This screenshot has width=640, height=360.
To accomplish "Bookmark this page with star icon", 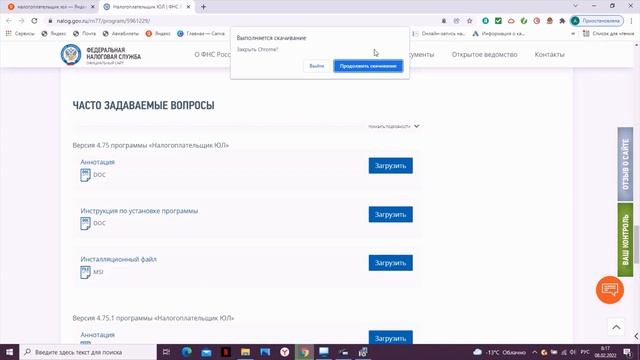I will point(469,21).
